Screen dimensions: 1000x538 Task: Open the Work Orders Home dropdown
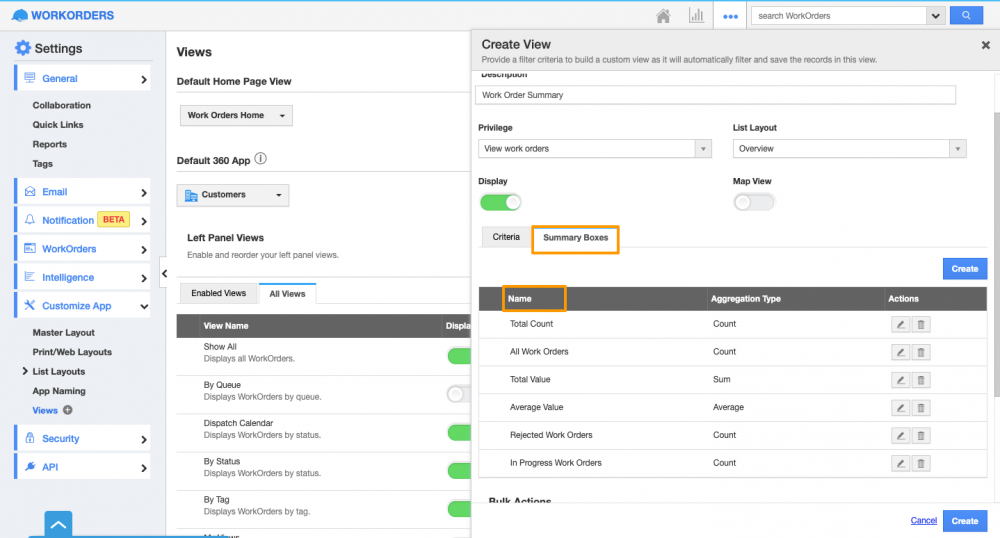click(x=236, y=116)
